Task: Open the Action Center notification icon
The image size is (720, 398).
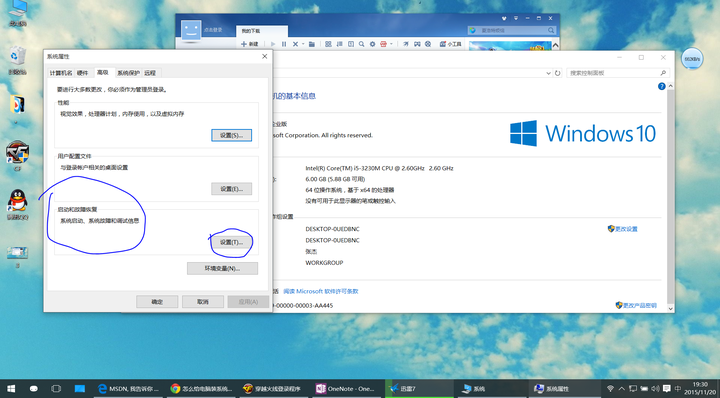Action: point(667,389)
